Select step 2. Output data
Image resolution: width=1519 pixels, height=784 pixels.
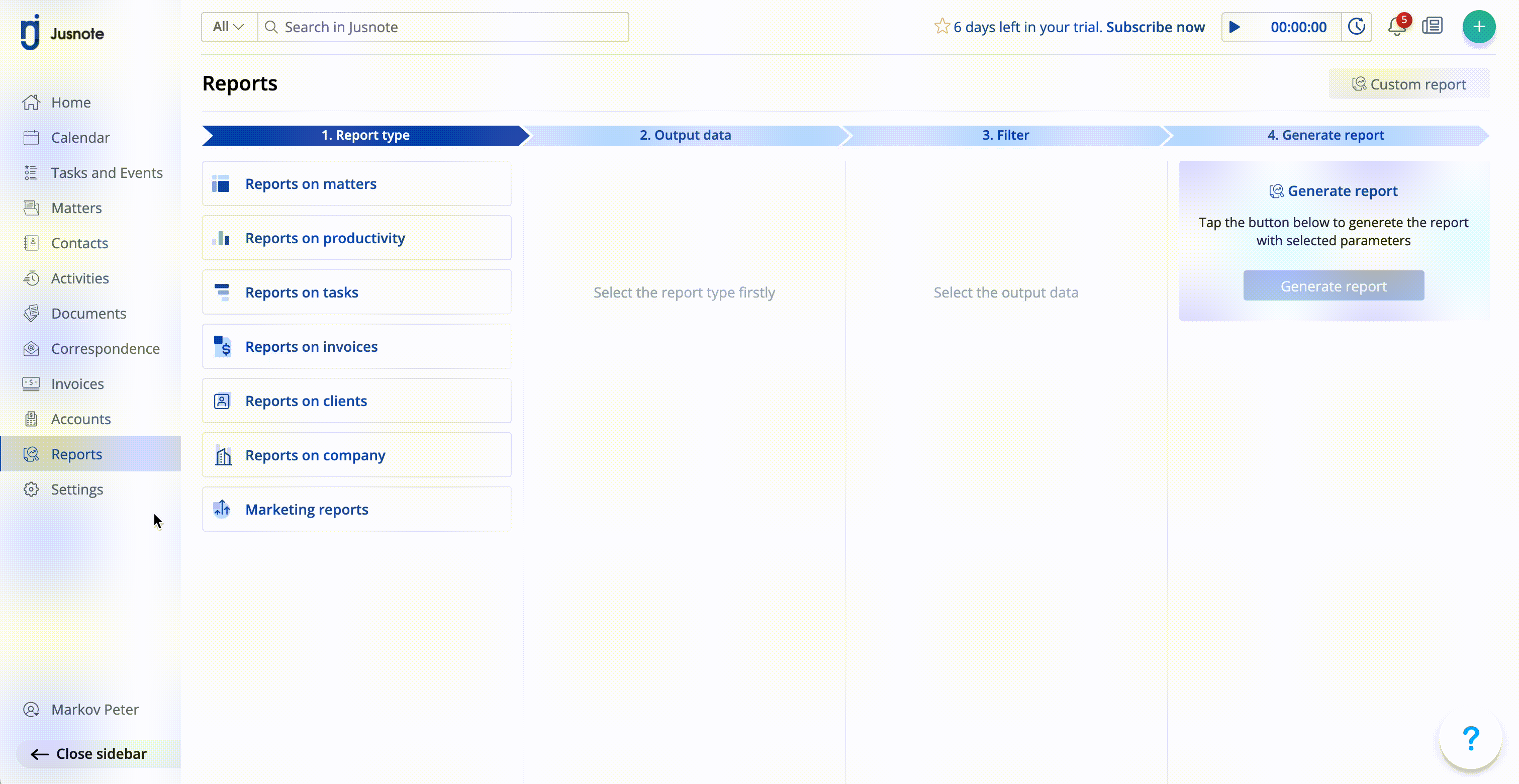(685, 135)
